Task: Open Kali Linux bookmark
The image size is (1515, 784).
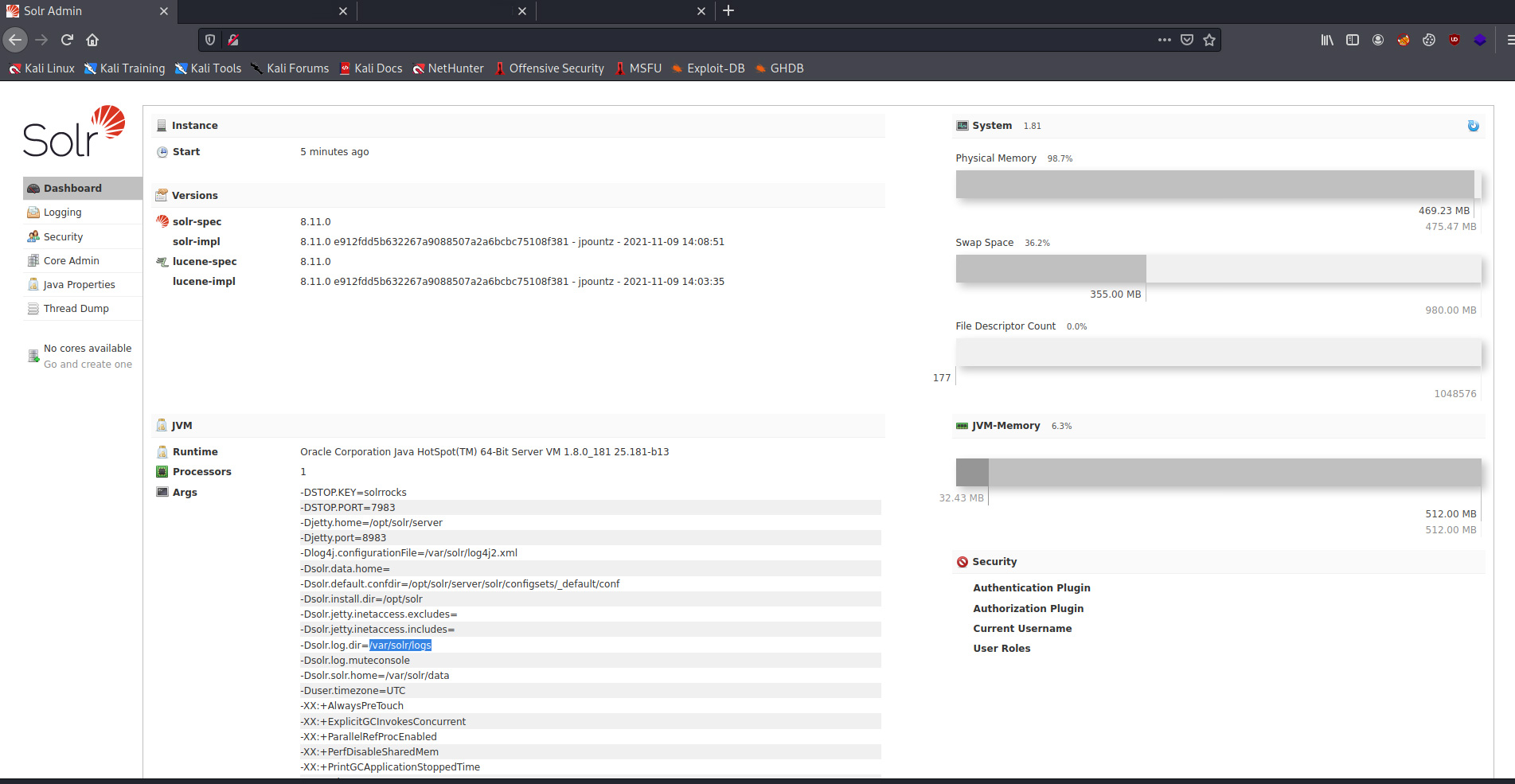Action: coord(41,68)
